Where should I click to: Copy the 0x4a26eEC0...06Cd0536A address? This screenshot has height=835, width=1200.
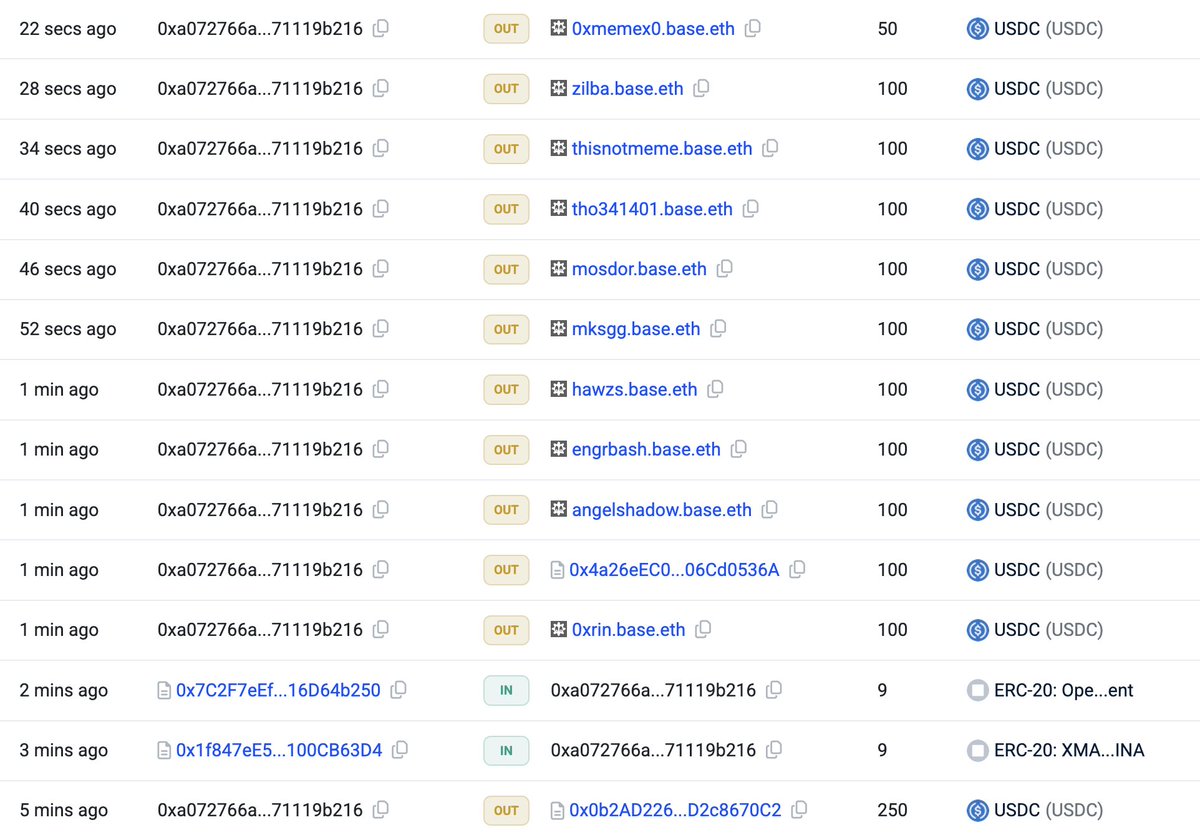[797, 569]
